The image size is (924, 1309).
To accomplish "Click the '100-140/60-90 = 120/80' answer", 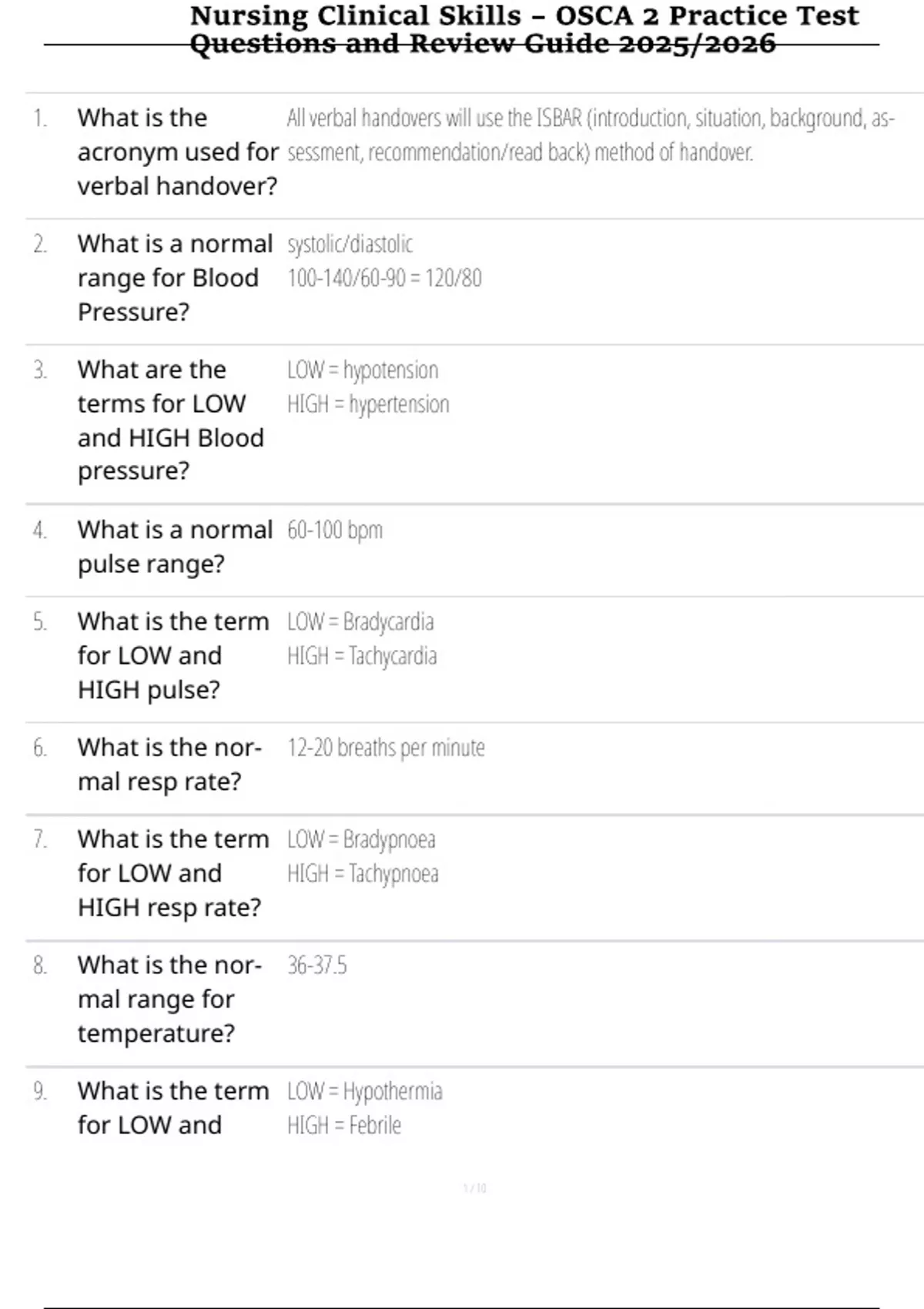I will click(384, 278).
